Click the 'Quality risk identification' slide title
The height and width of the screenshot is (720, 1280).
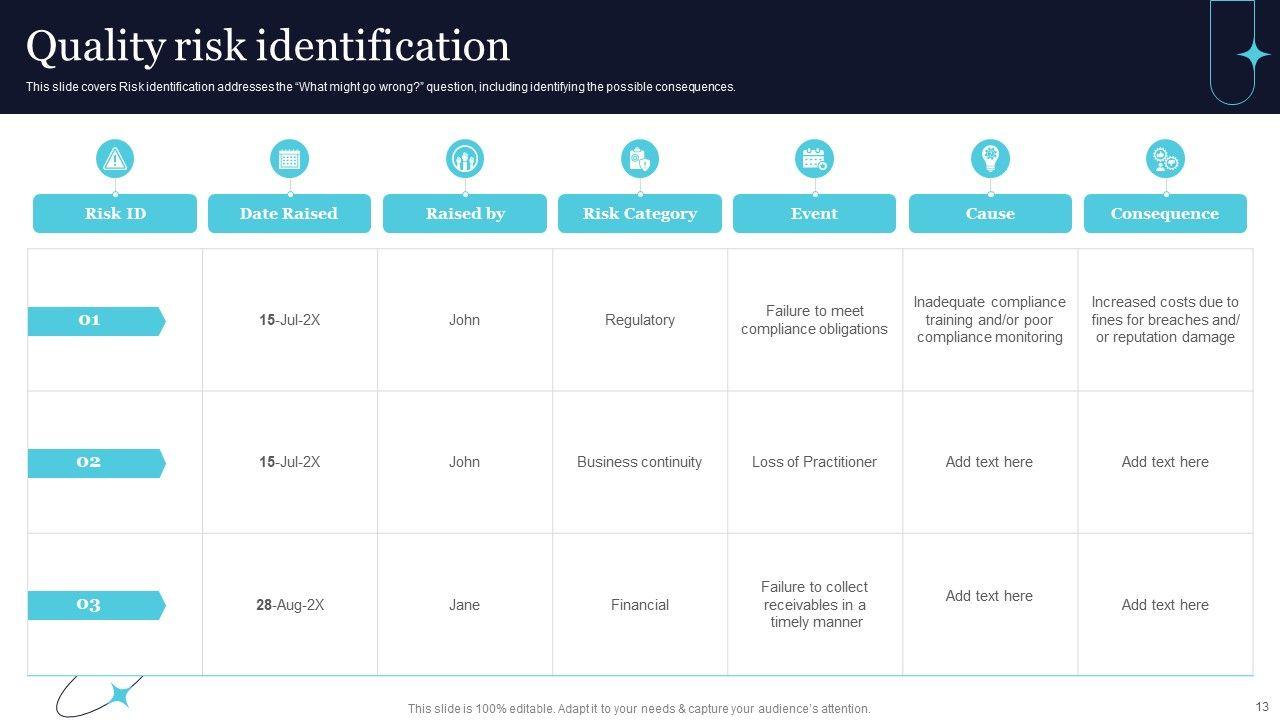coord(268,47)
